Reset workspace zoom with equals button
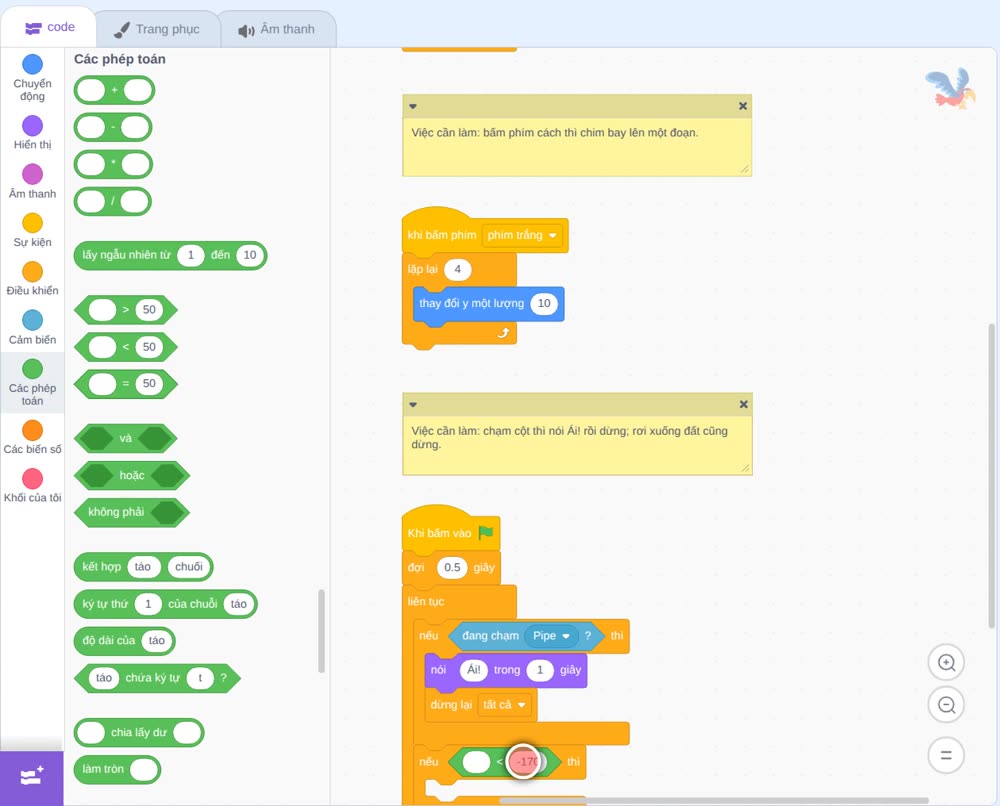 click(946, 755)
